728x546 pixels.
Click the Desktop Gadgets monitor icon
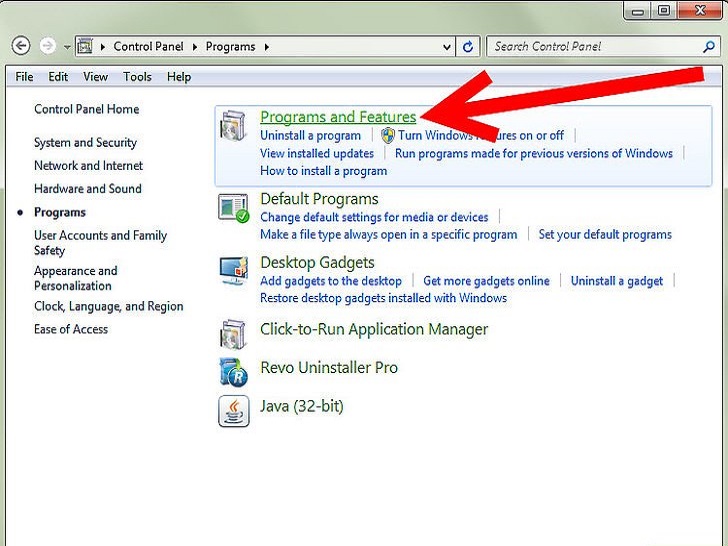pos(234,271)
